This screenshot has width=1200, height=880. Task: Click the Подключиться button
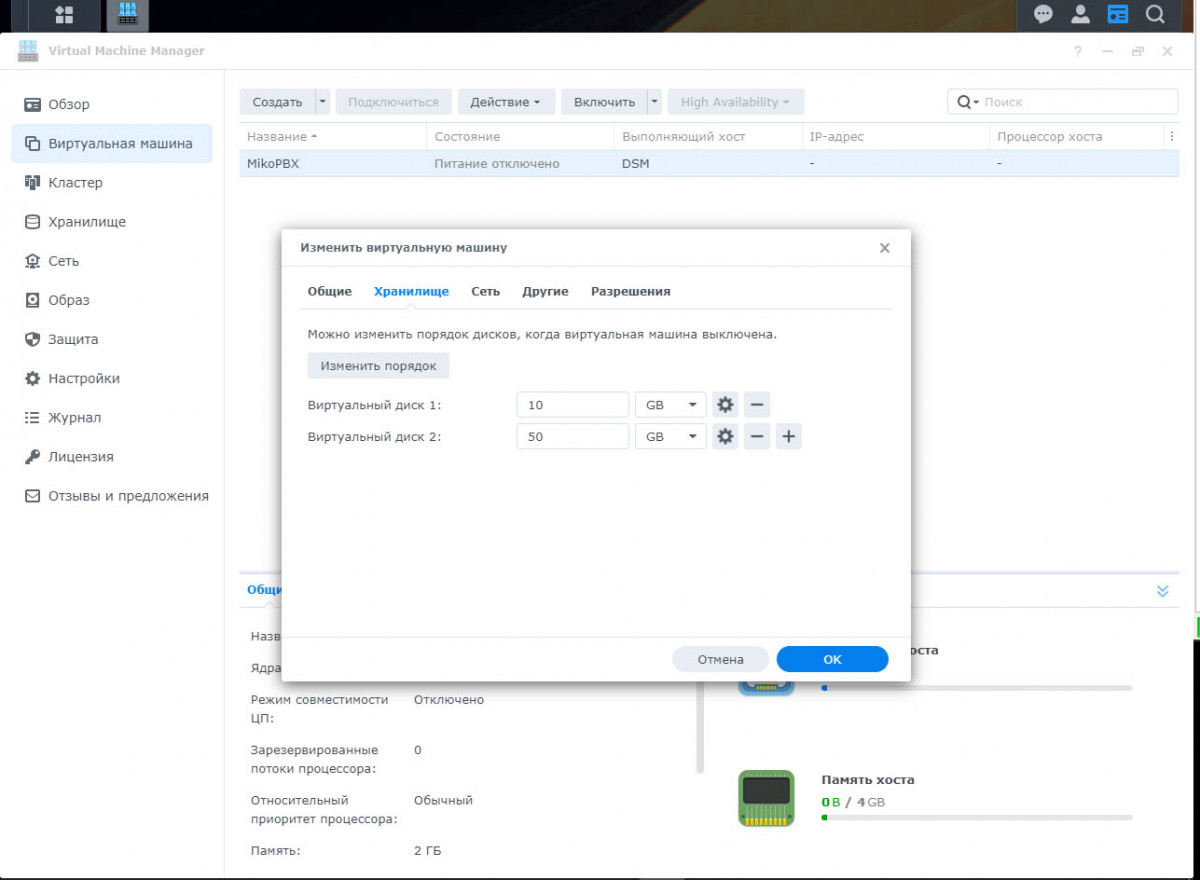point(393,102)
